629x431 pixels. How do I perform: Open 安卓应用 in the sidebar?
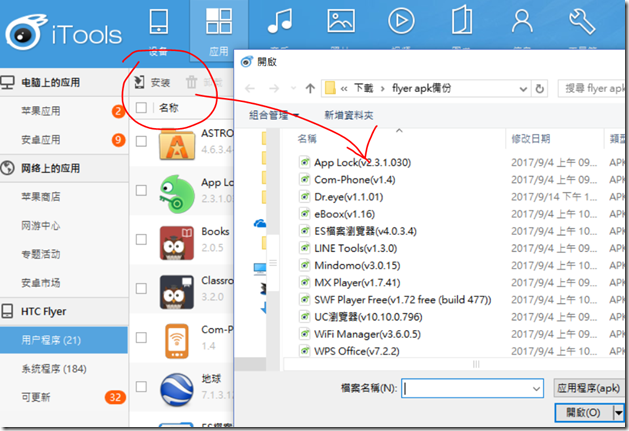(41, 140)
